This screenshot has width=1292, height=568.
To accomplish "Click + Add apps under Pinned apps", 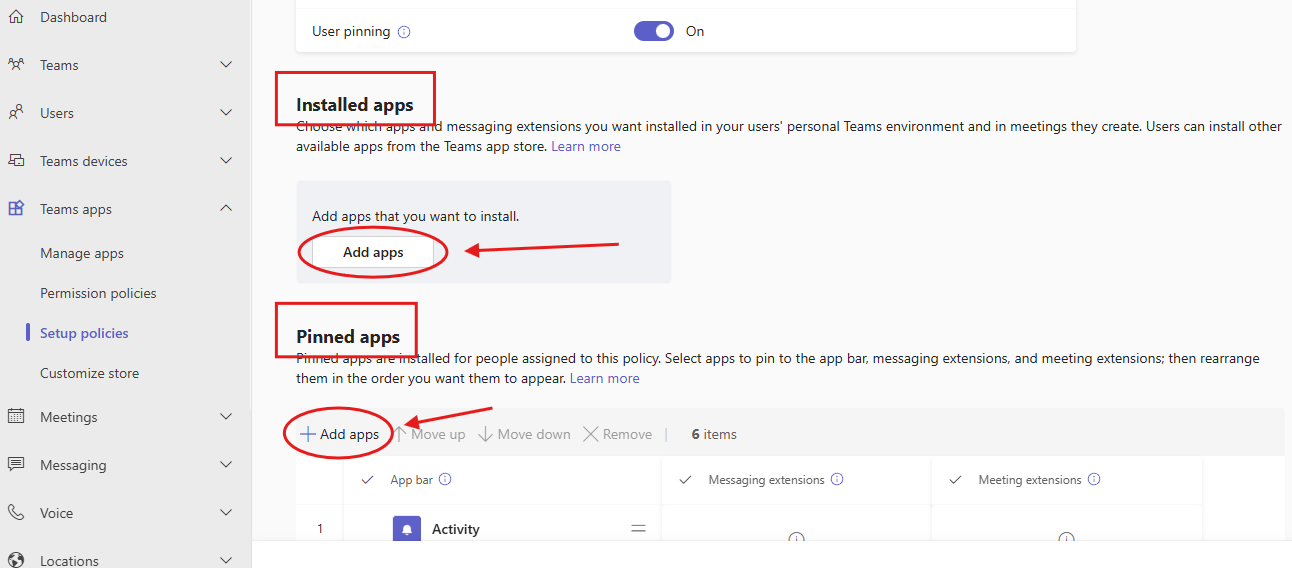I will [340, 434].
